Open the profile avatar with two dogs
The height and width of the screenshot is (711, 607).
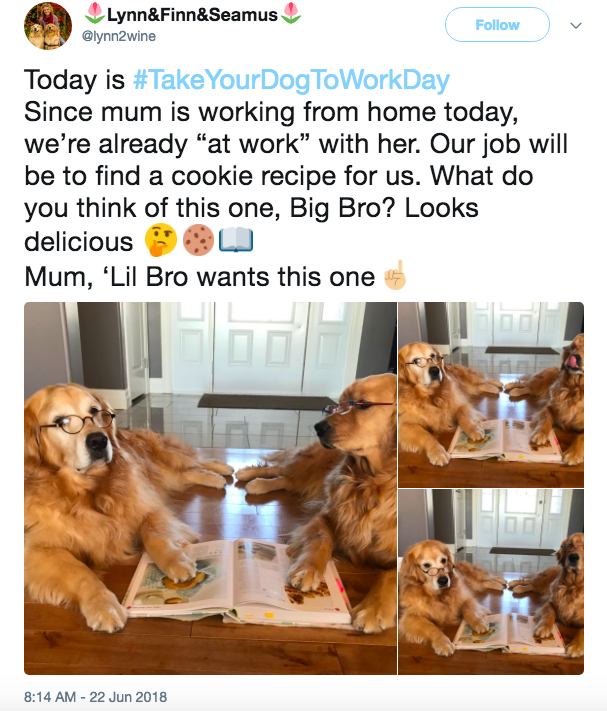48,25
